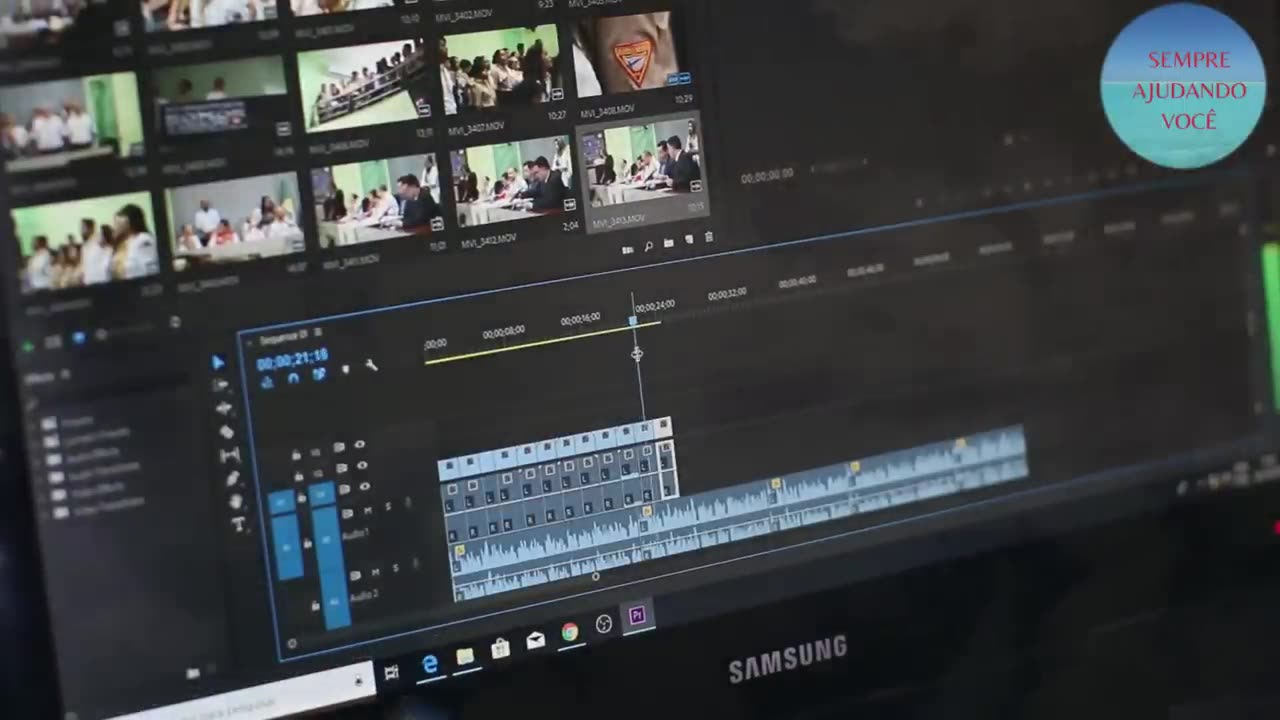Select the MVI_3412.MOV thumbnail
The width and height of the screenshot is (1280, 720).
514,183
